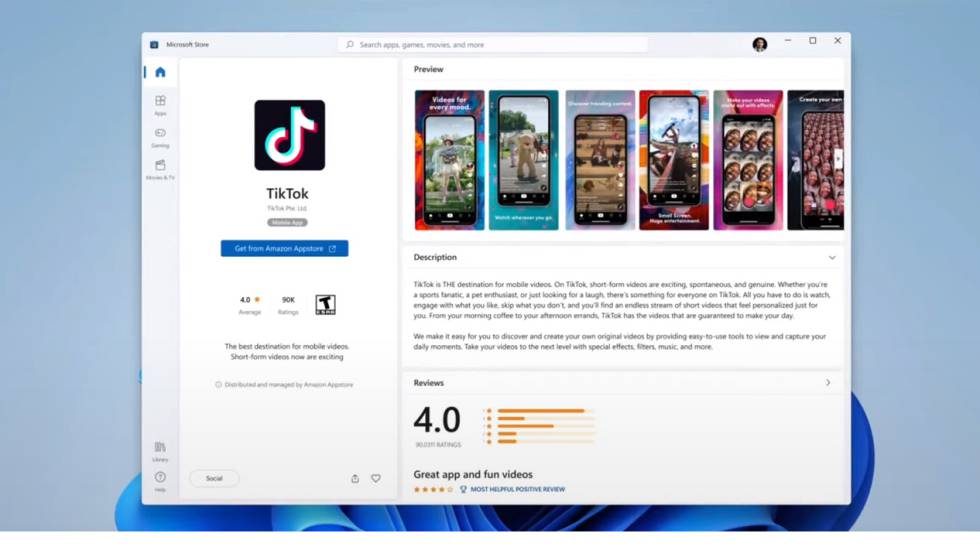980x557 pixels.
Task: Click the TikTok app logo
Action: (x=289, y=135)
